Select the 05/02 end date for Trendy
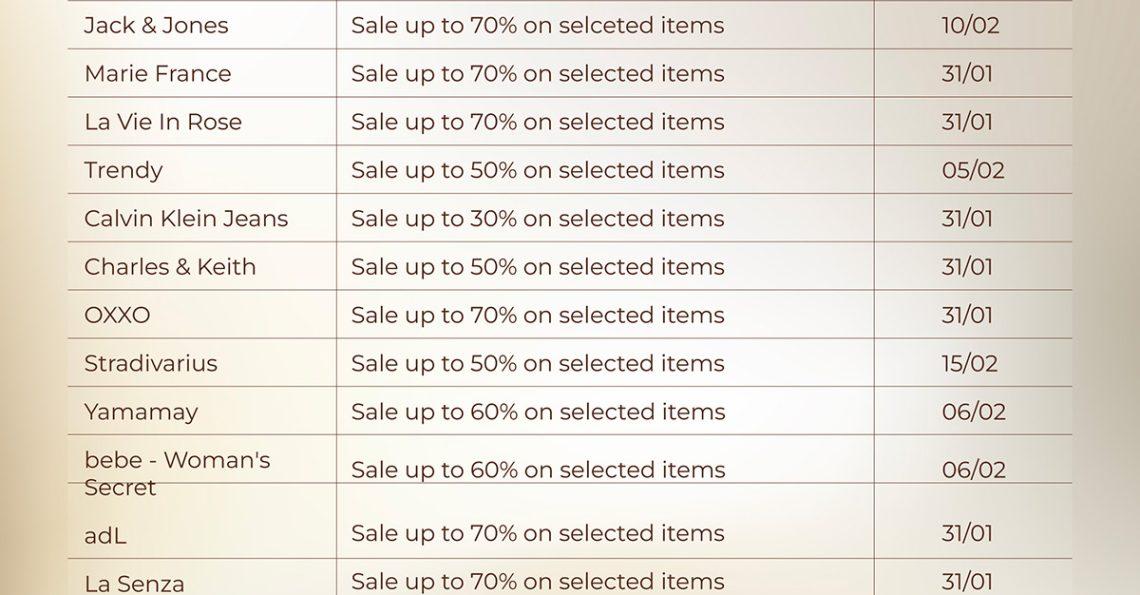 point(972,170)
